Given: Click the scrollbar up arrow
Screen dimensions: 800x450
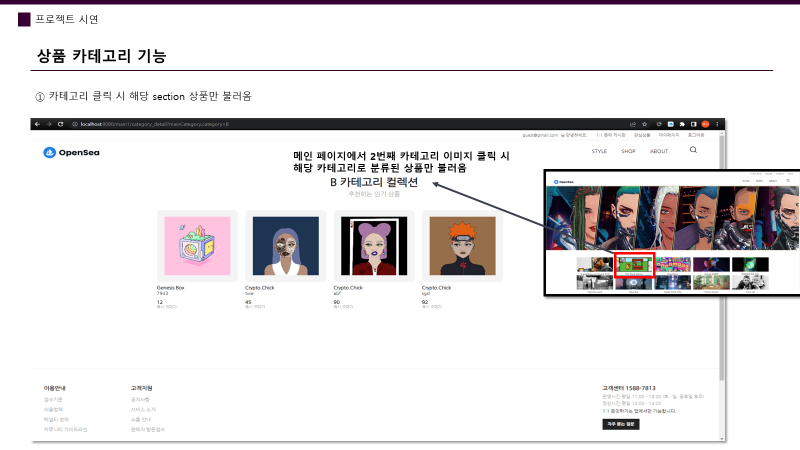Looking at the screenshot, I should 721,133.
